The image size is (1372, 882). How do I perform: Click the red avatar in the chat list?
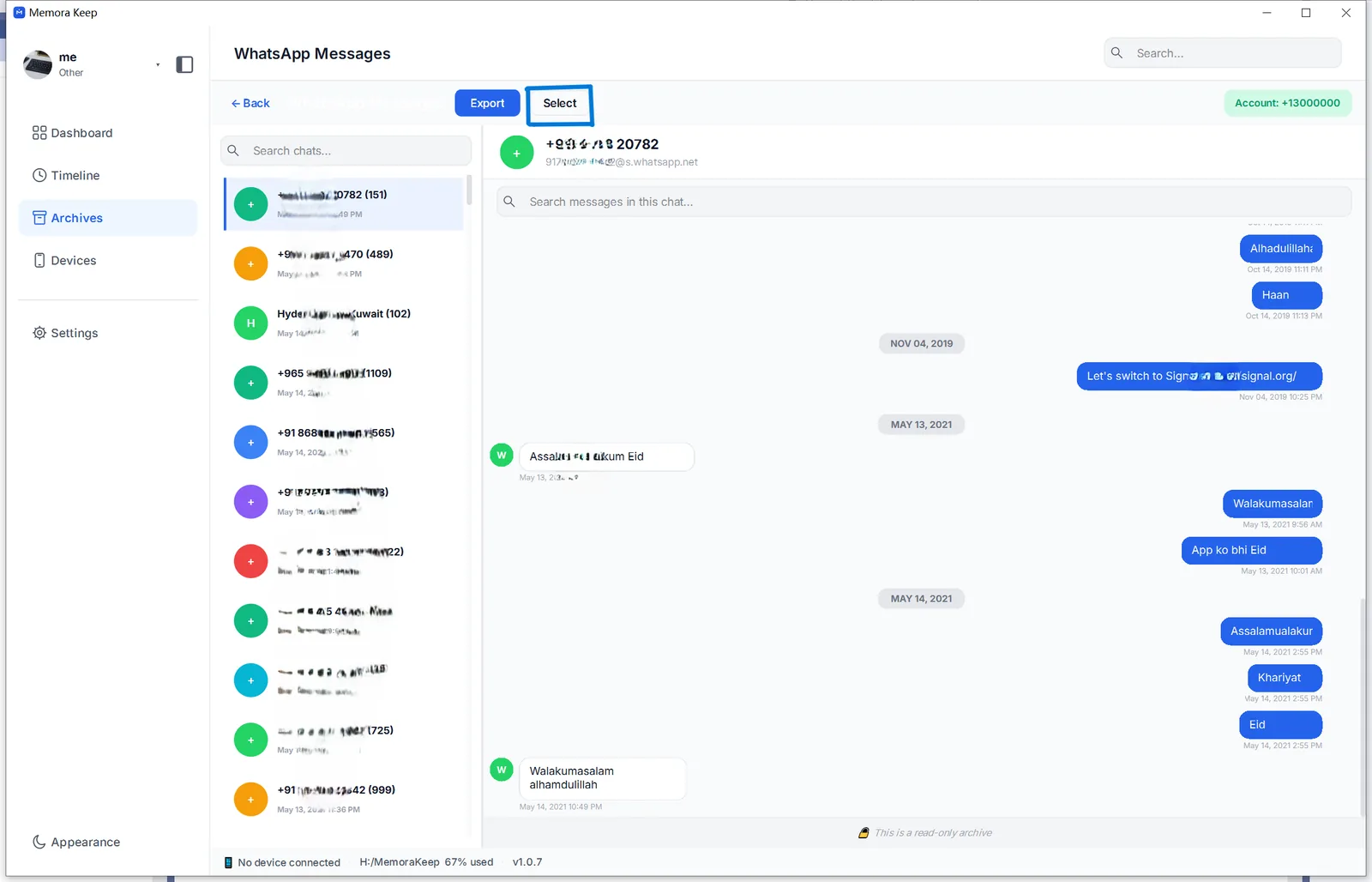click(x=251, y=561)
